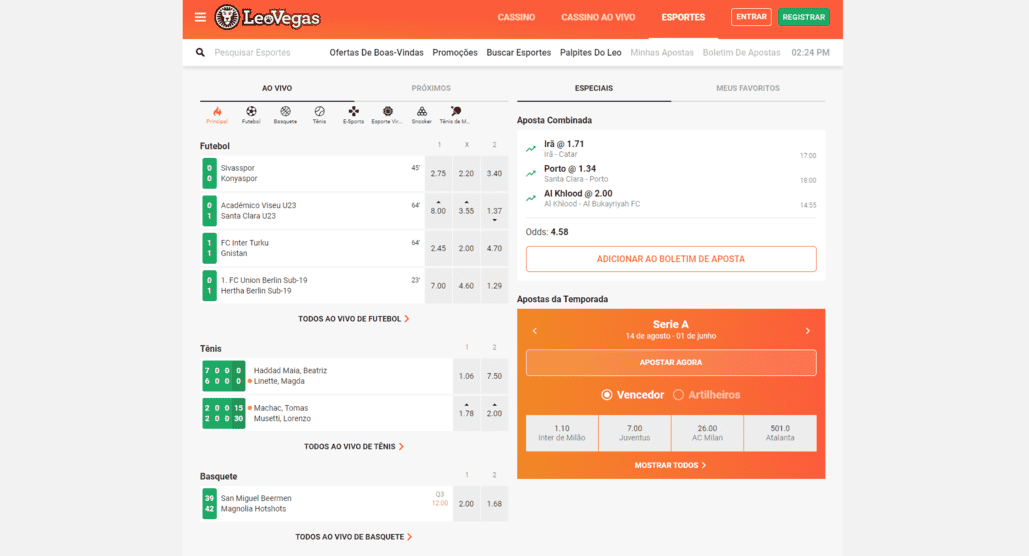Expand Todos ao vivo de Basquete
Screen dimensions: 1029x556
(x=354, y=537)
